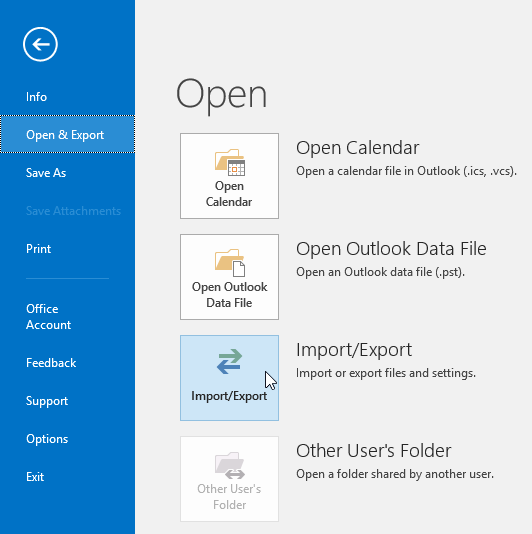
Task: Click the Open Outlook Data File folder icon
Action: (230, 263)
